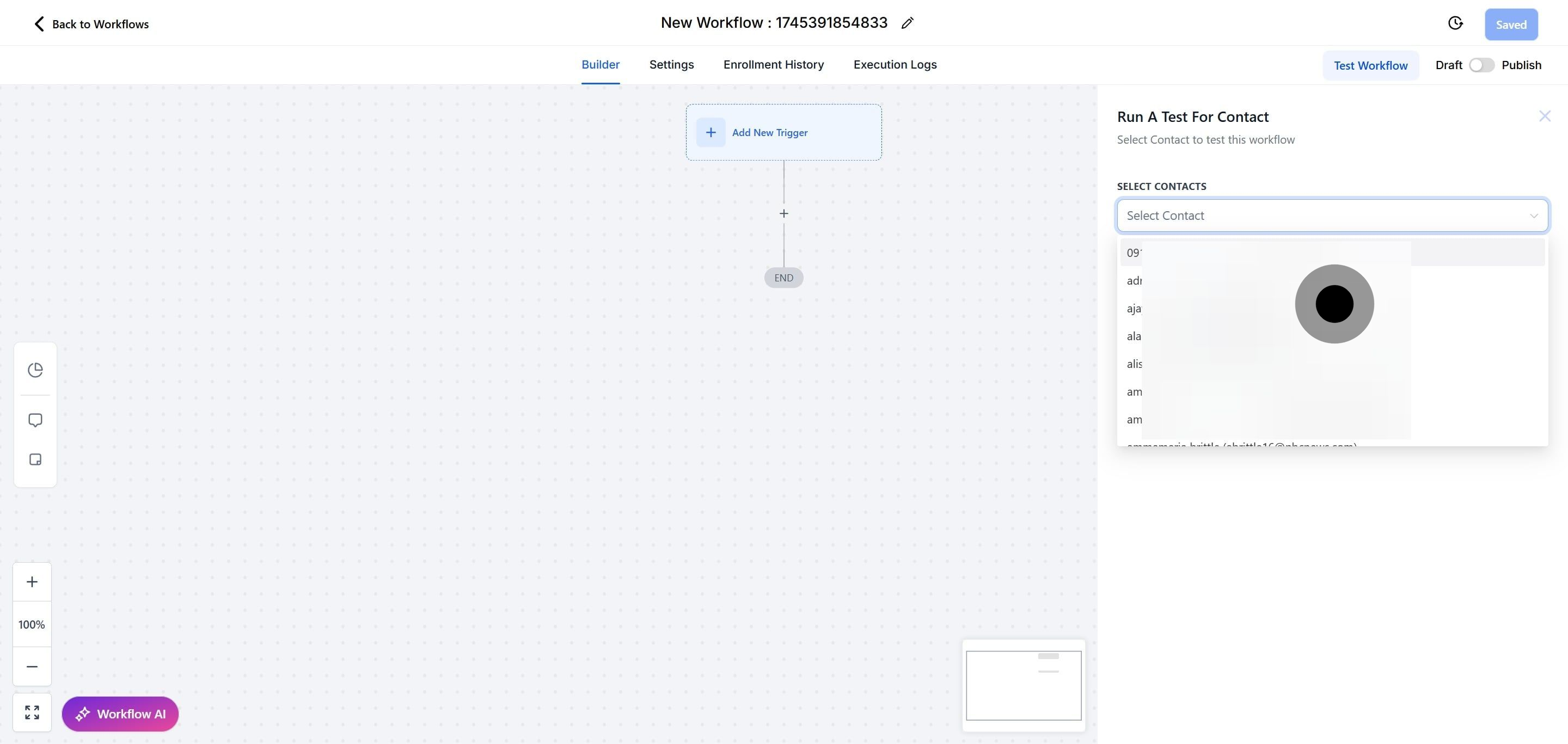Choose the first contact starting with 09
This screenshot has width=1568, height=744.
click(1133, 253)
